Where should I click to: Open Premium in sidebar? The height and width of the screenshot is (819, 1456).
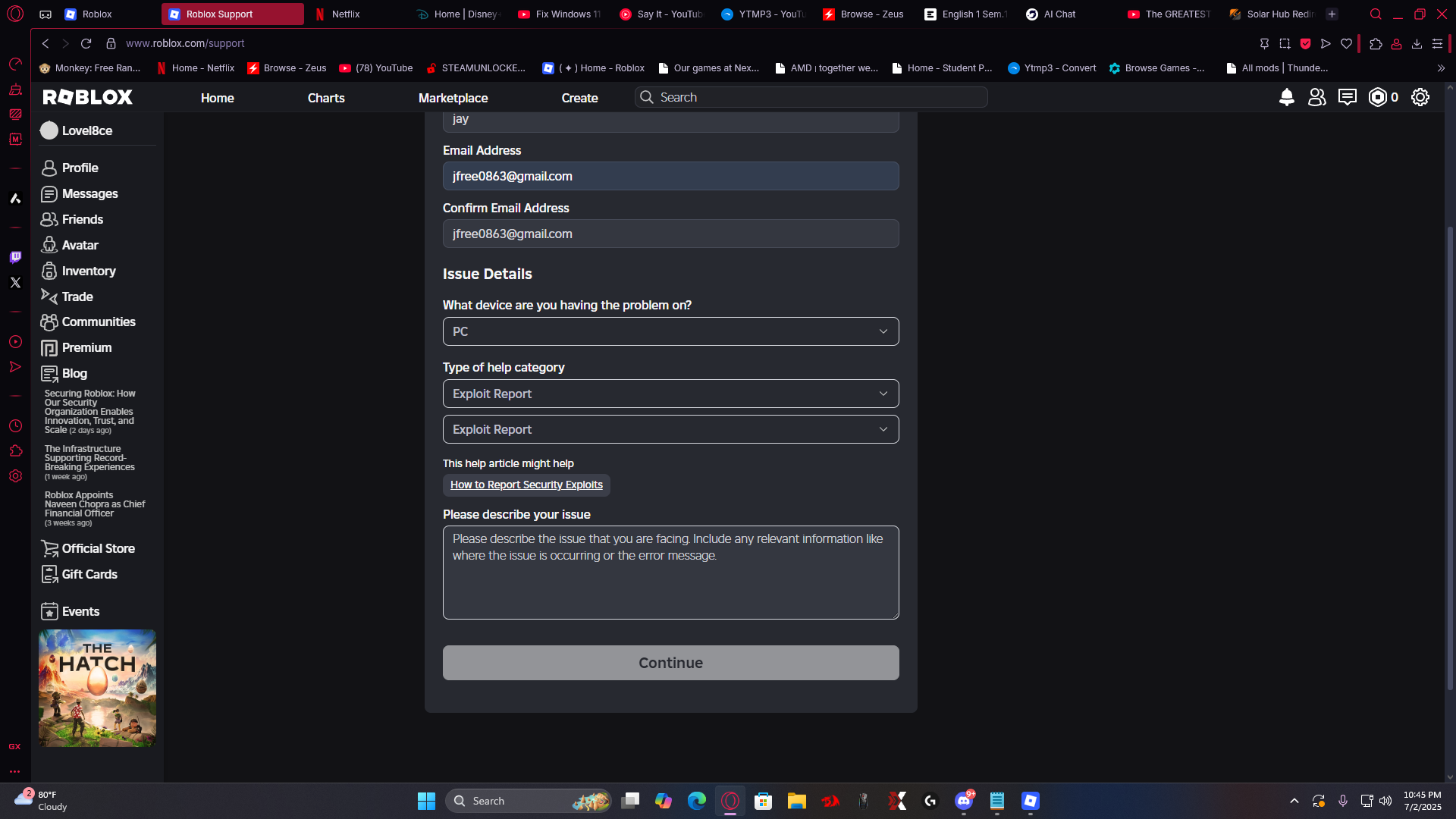tap(86, 347)
